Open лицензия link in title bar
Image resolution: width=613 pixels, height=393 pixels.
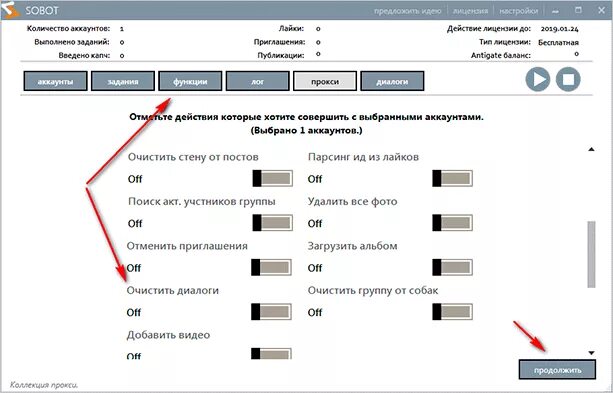click(x=470, y=11)
